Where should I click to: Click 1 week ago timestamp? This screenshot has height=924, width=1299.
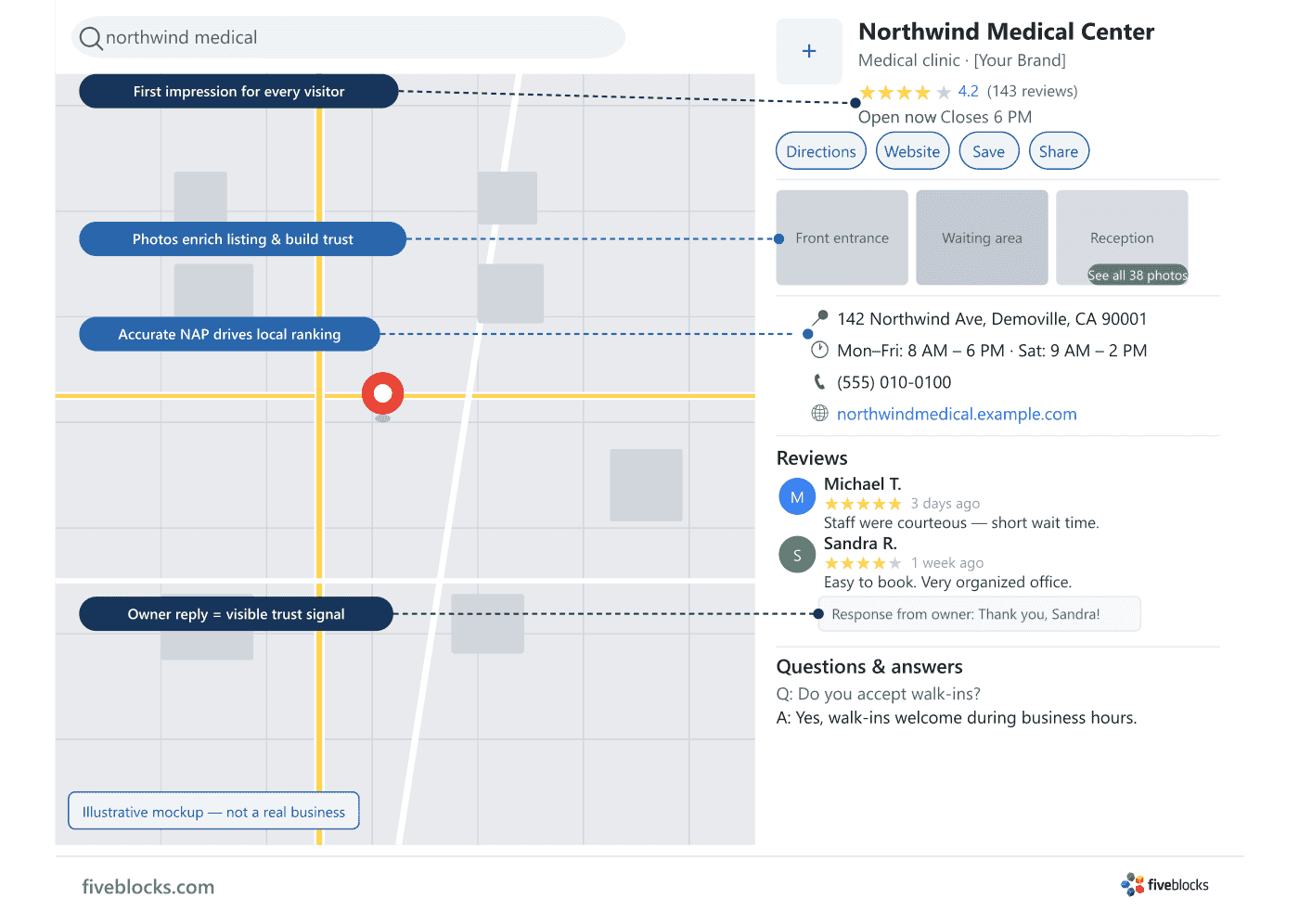(947, 563)
